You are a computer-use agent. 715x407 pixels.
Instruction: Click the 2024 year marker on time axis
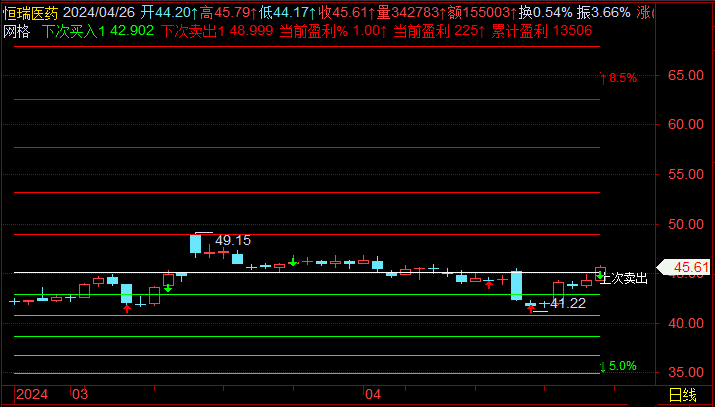(32, 395)
